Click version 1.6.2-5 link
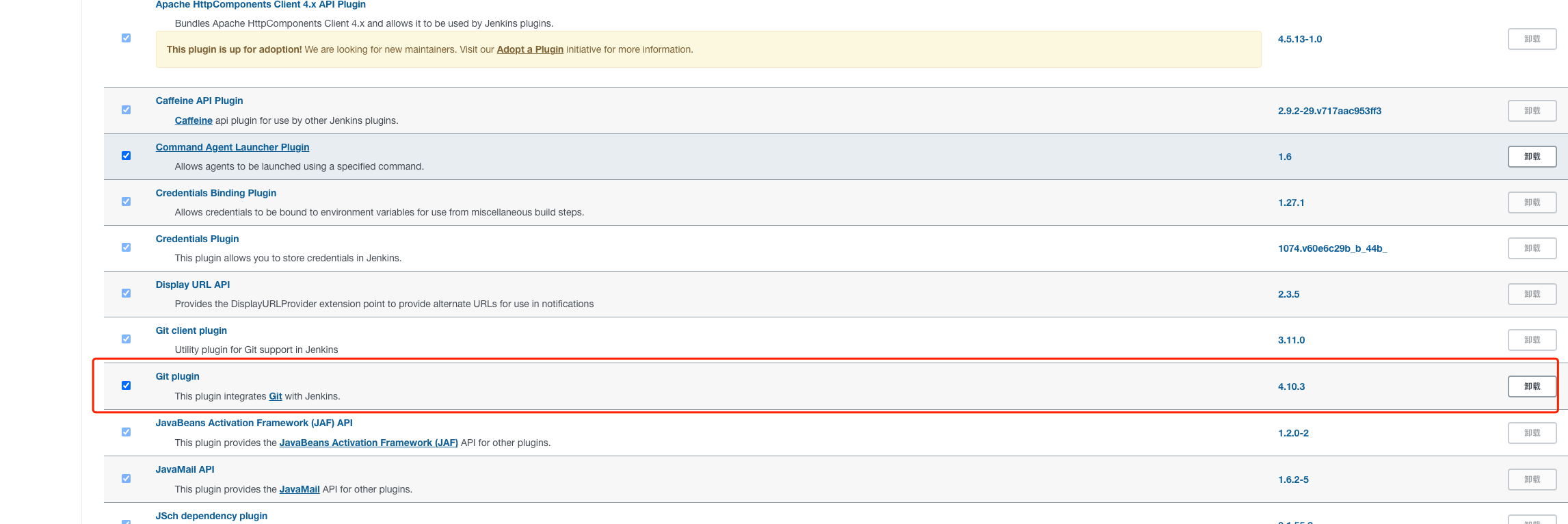The height and width of the screenshot is (524, 1568). [1294, 480]
